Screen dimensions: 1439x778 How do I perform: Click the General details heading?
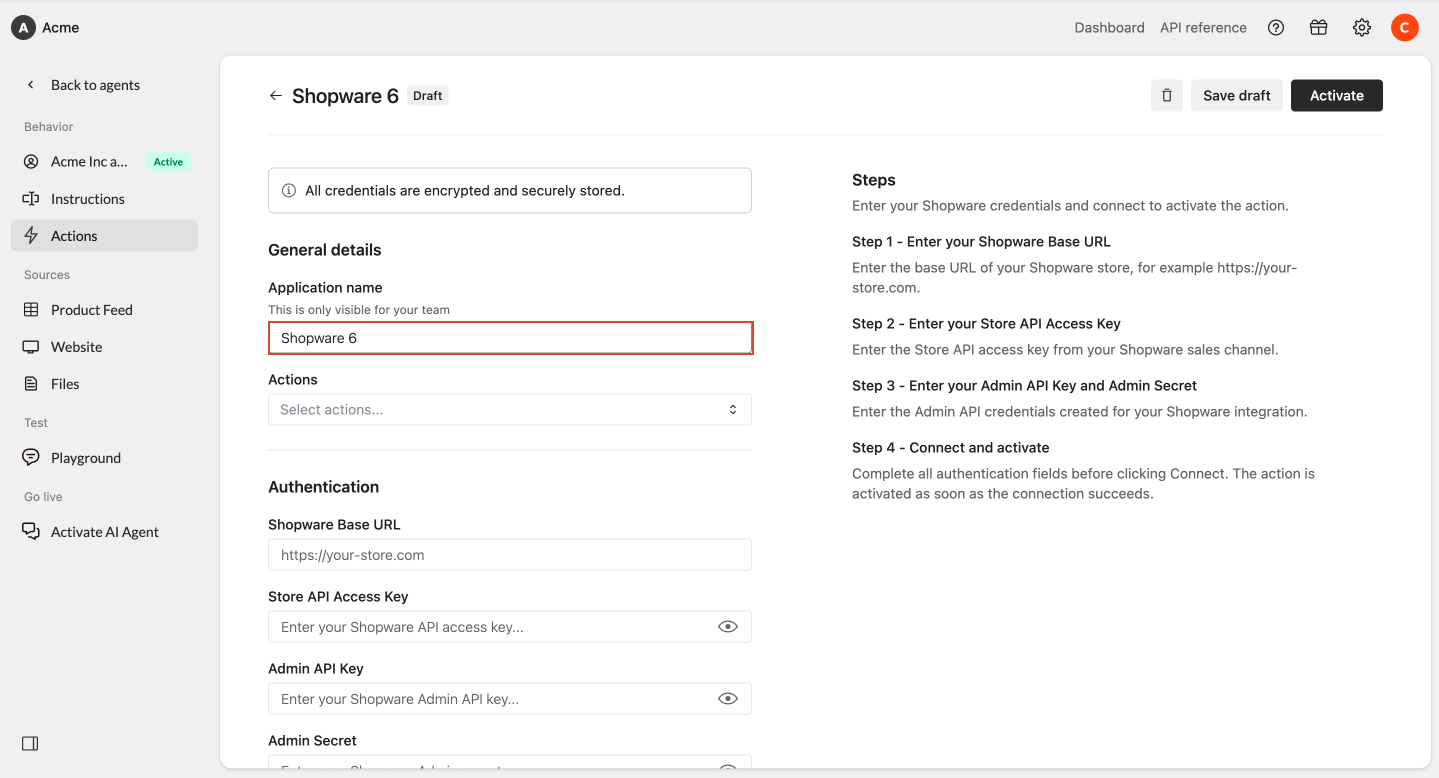point(325,250)
